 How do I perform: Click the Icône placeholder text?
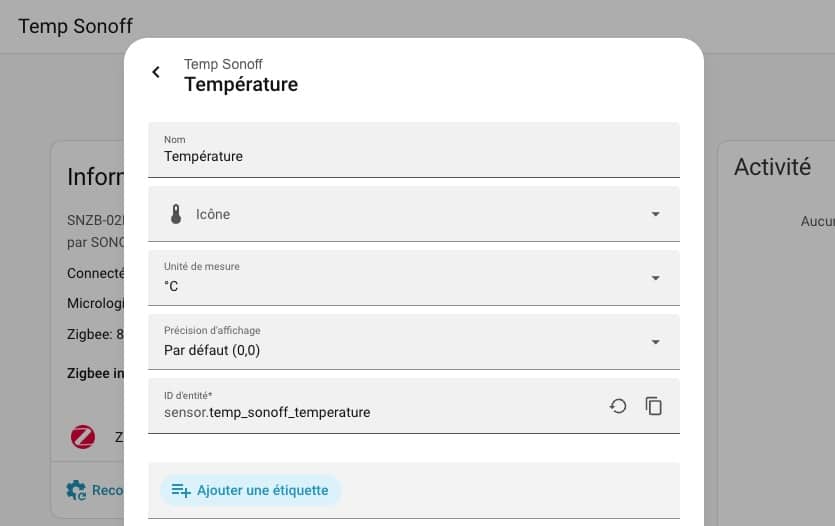point(213,214)
